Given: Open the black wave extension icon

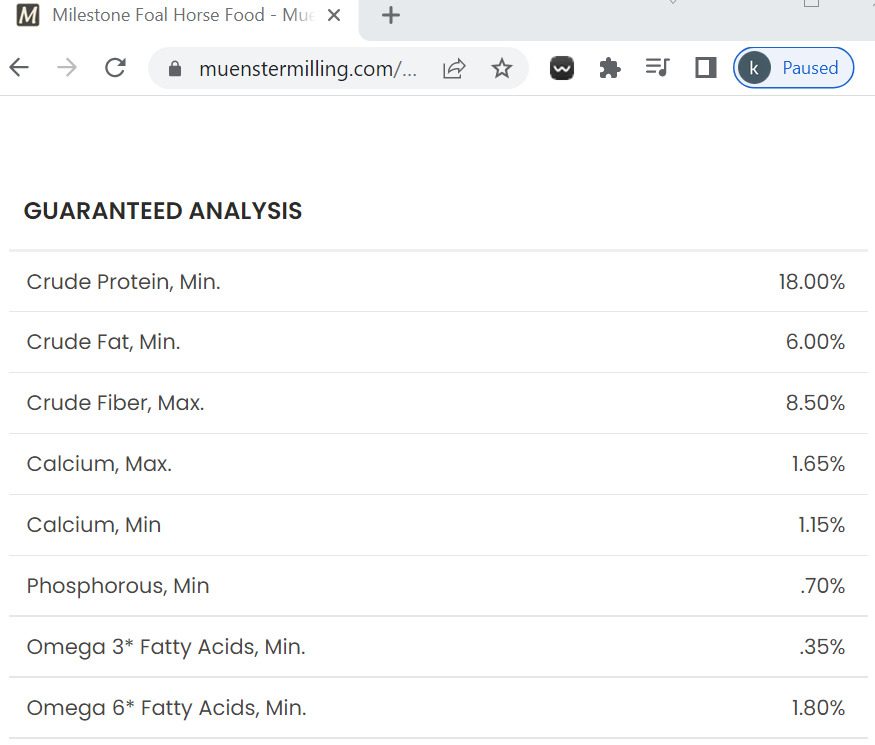Looking at the screenshot, I should click(562, 68).
